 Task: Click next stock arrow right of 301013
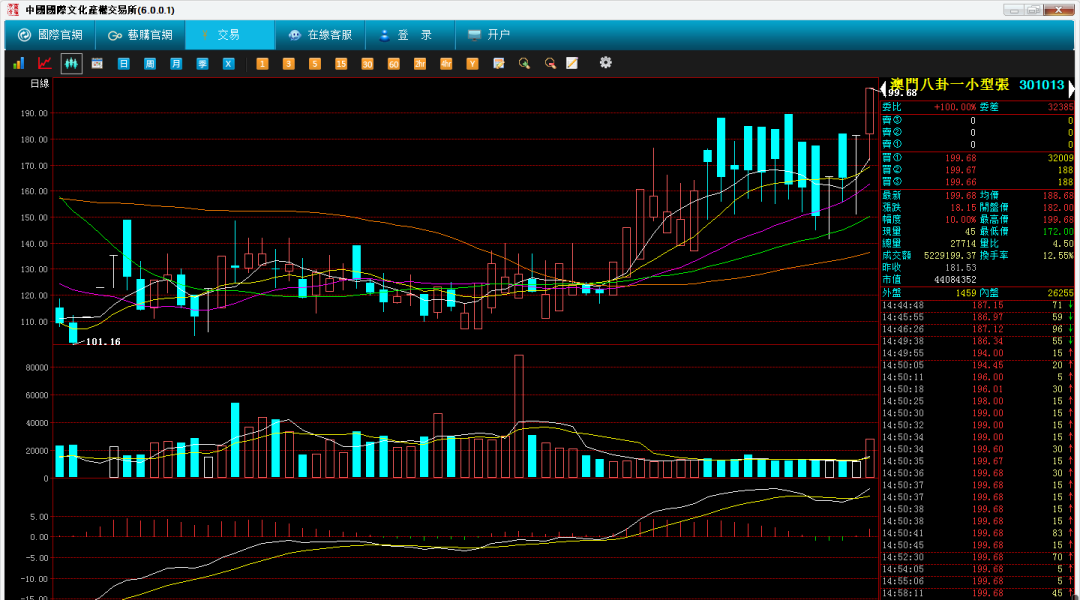click(x=1071, y=87)
